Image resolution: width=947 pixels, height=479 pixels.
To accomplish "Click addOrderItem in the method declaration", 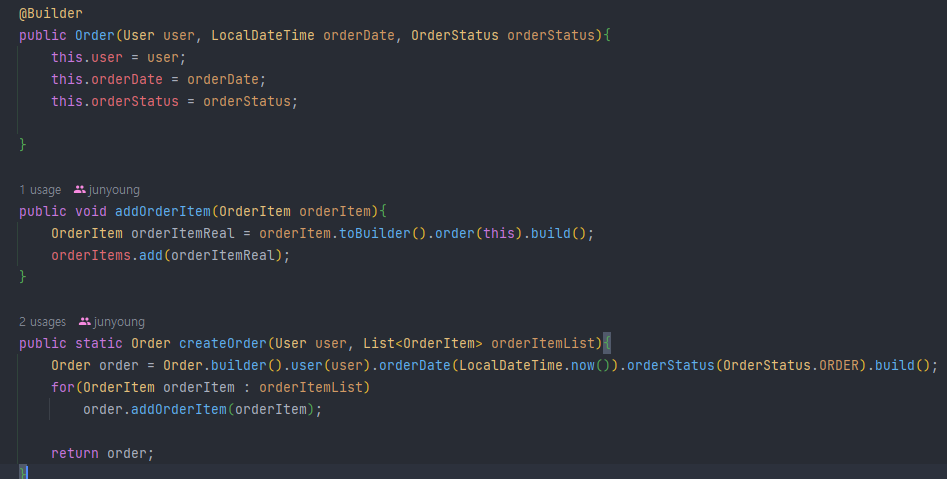I will point(163,211).
